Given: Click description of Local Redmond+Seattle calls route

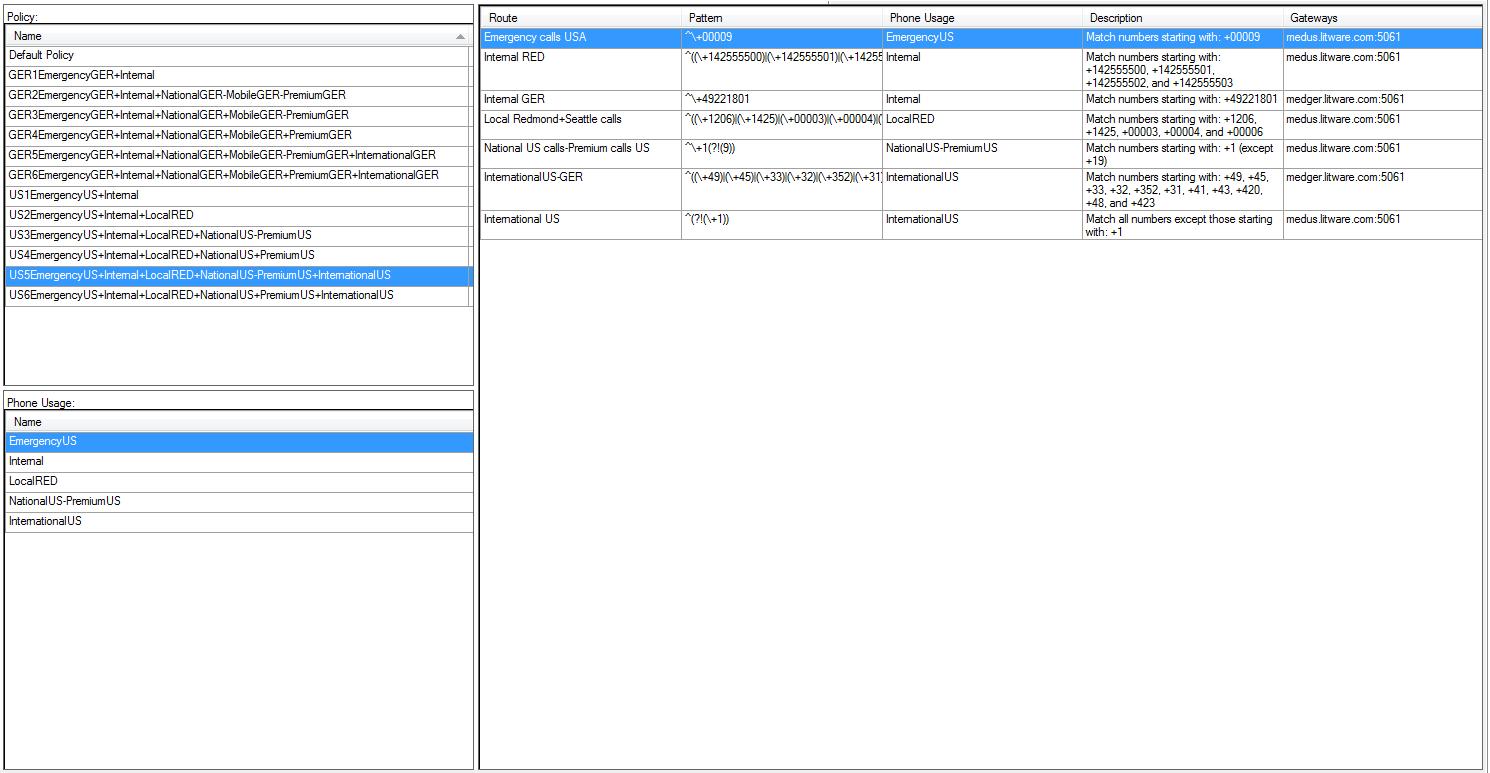Looking at the screenshot, I should tap(1182, 125).
